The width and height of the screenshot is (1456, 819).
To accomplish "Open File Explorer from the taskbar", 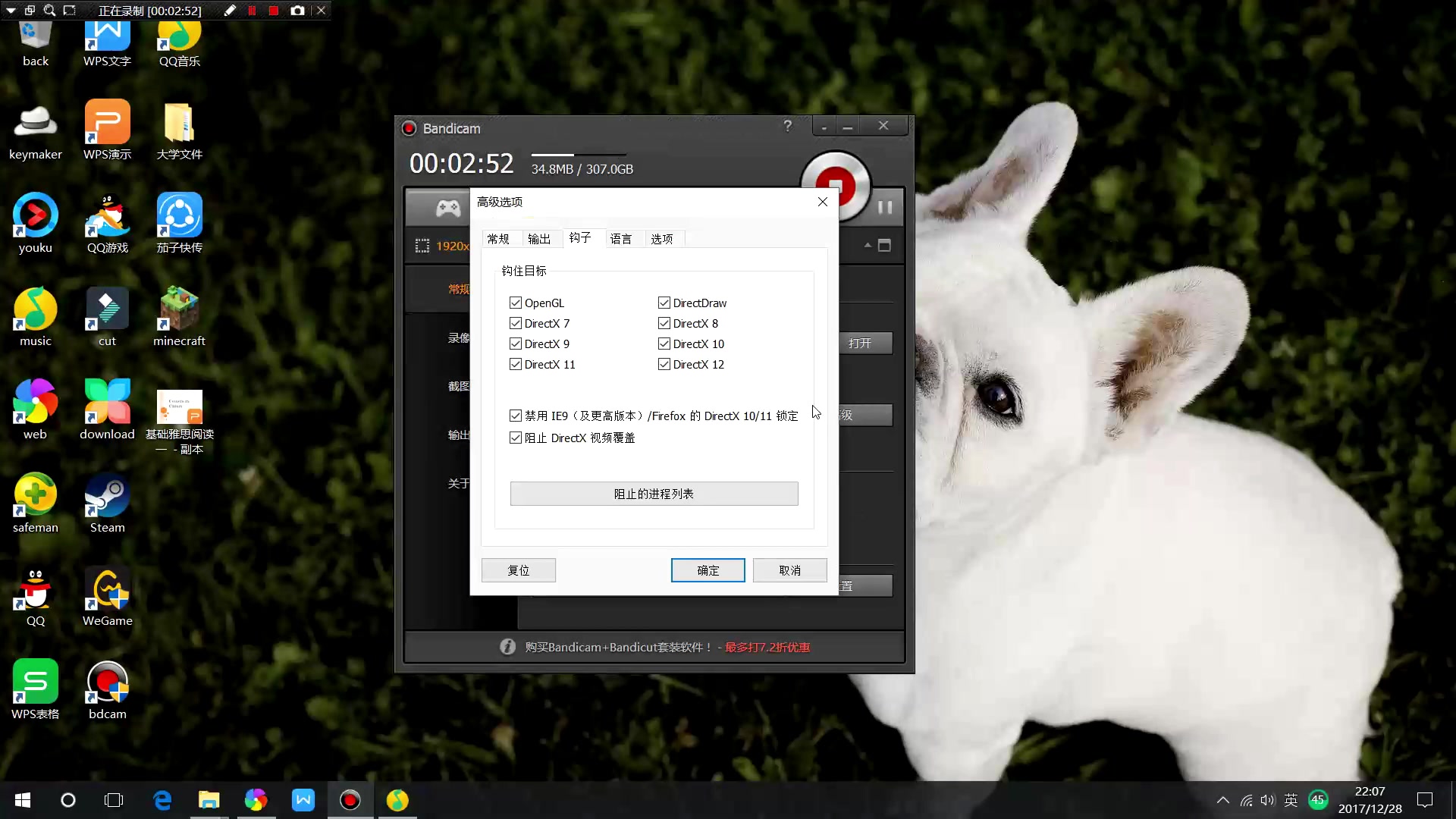I will (209, 800).
